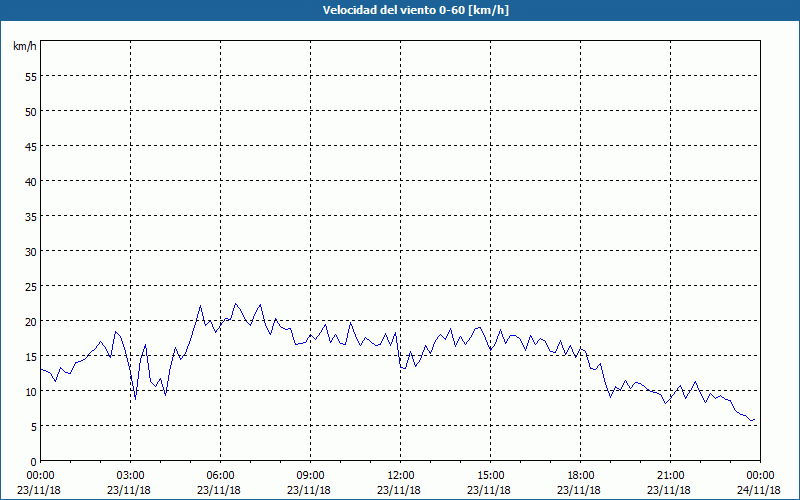
Task: Click the 55 value on the y-axis
Action: tap(31, 77)
